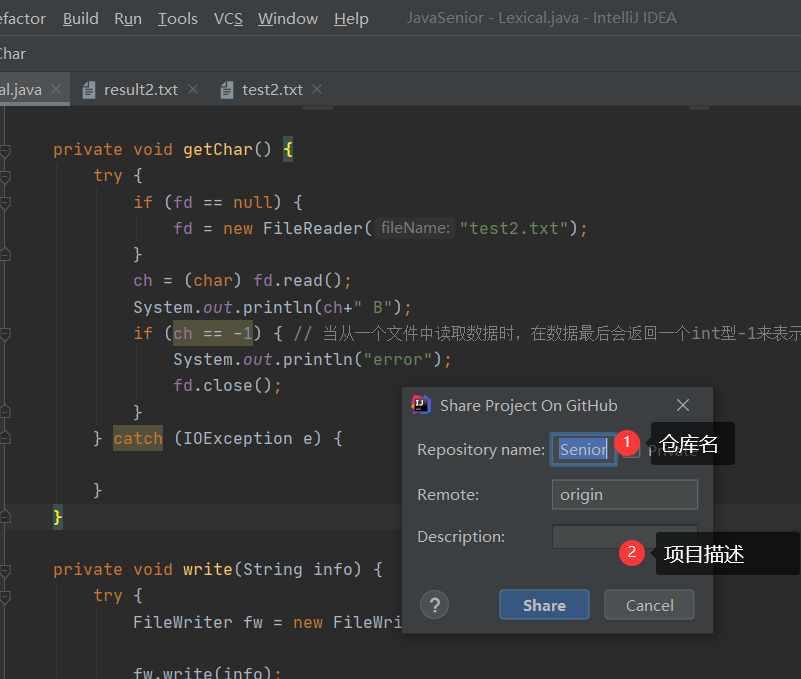
Task: Click the fold end marker beside catch line
Action: 5,437
